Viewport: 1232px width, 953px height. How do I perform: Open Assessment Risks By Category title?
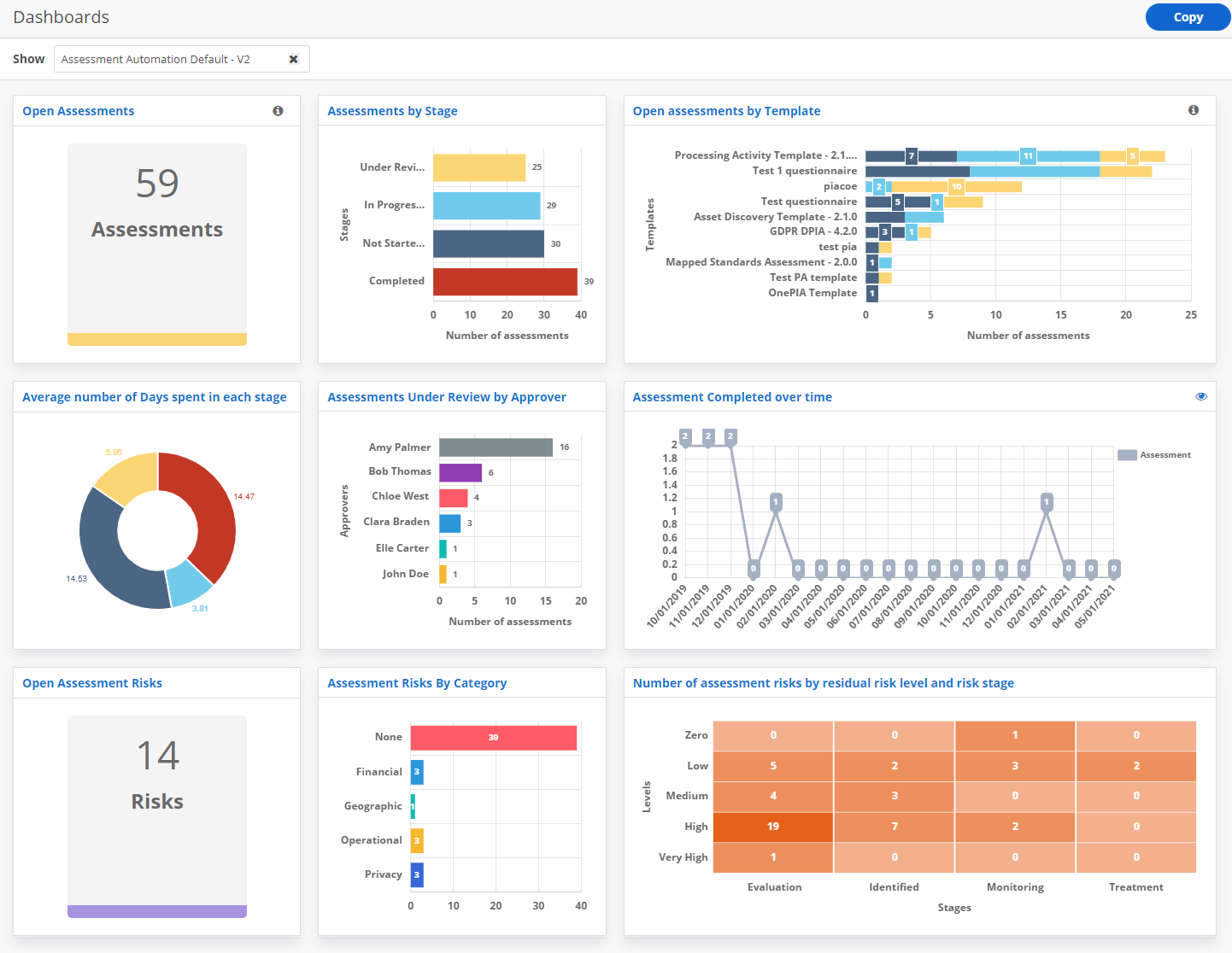tap(417, 683)
